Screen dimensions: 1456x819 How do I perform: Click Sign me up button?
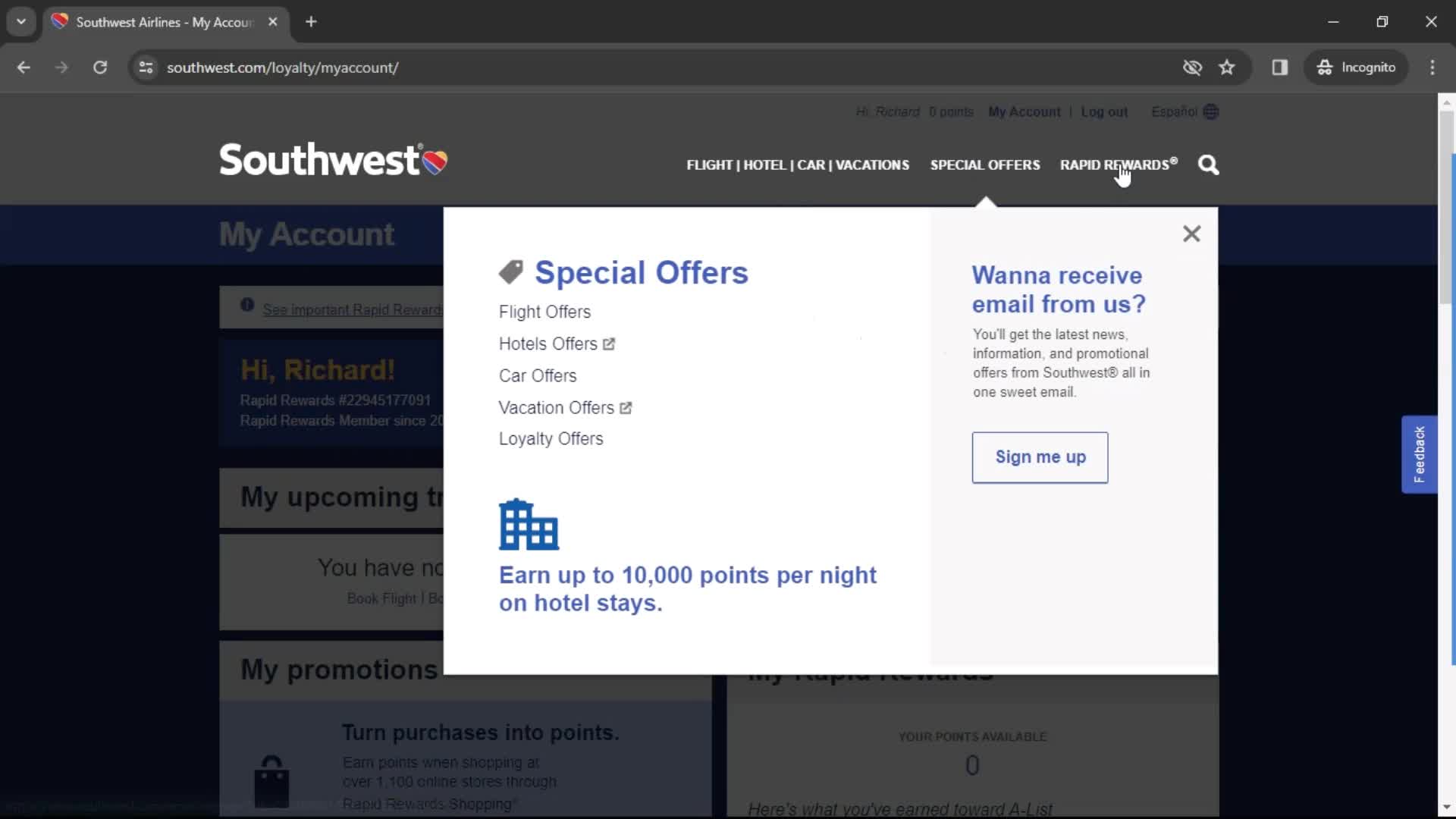click(x=1040, y=457)
